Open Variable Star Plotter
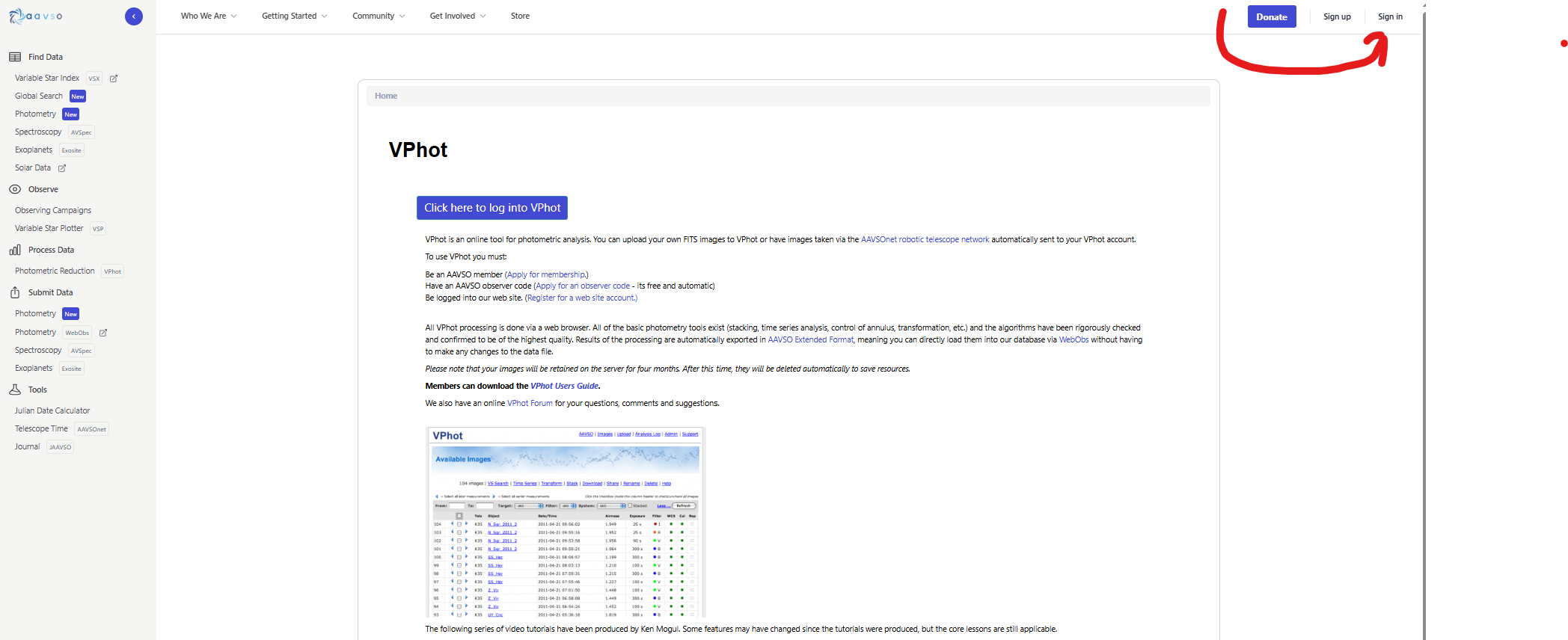1568x640 pixels. tap(49, 228)
